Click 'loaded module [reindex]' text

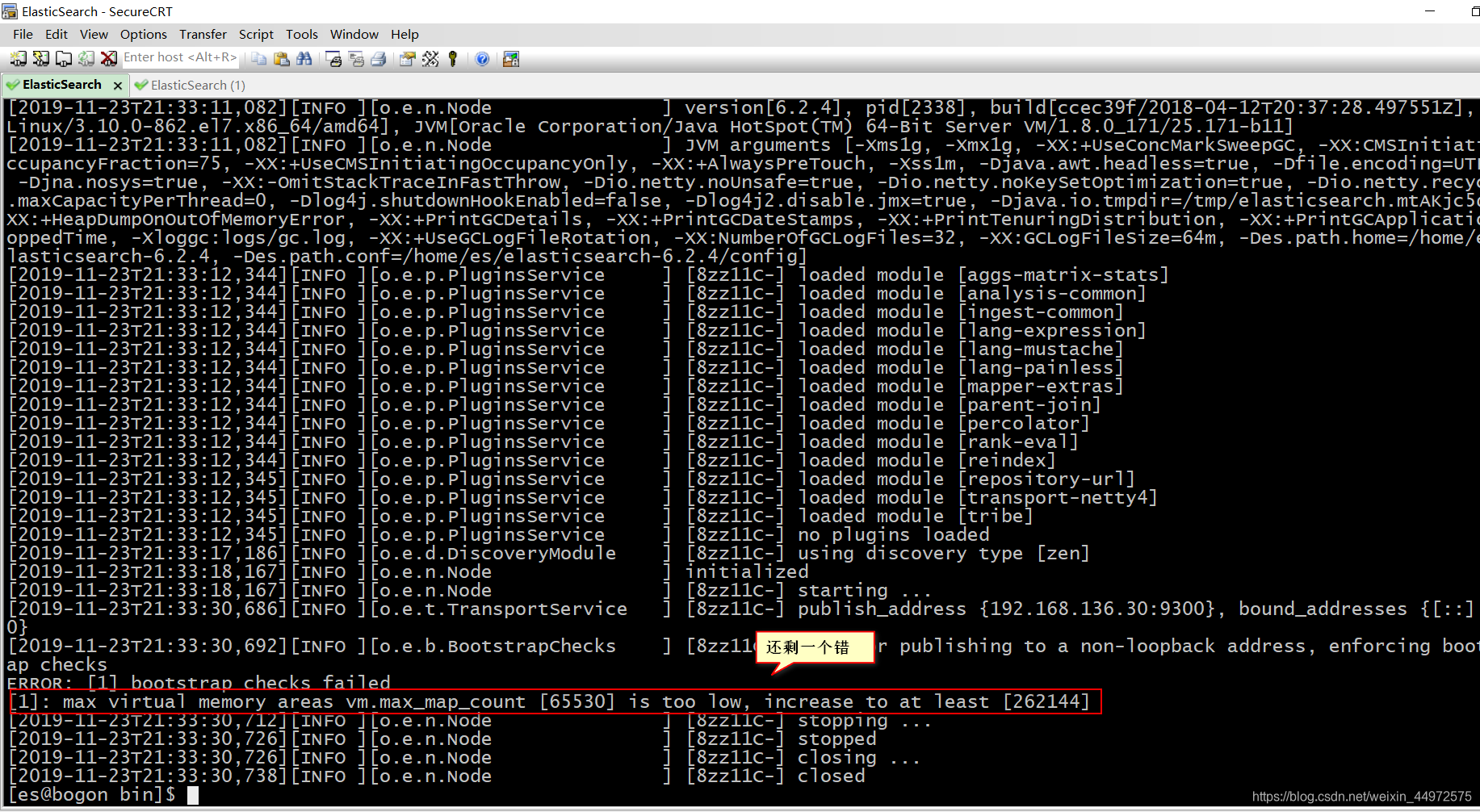926,460
